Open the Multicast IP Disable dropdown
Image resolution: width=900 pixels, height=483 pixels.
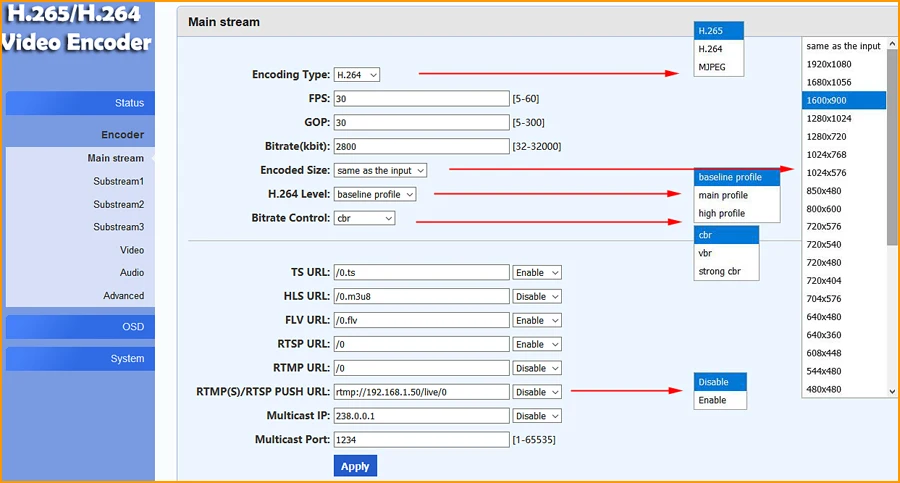click(537, 416)
